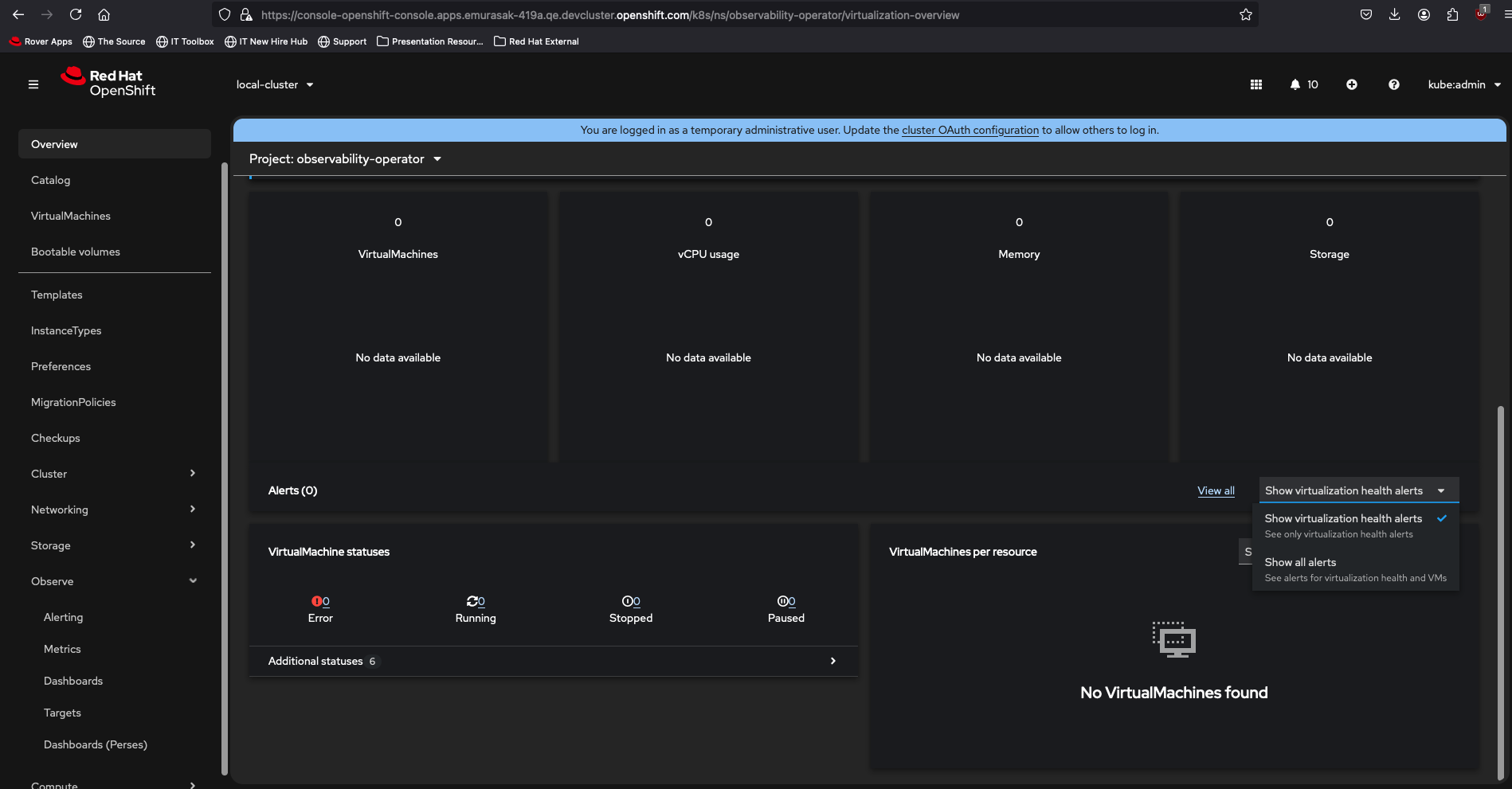
Task: Click the notifications bell icon
Action: tap(1295, 84)
